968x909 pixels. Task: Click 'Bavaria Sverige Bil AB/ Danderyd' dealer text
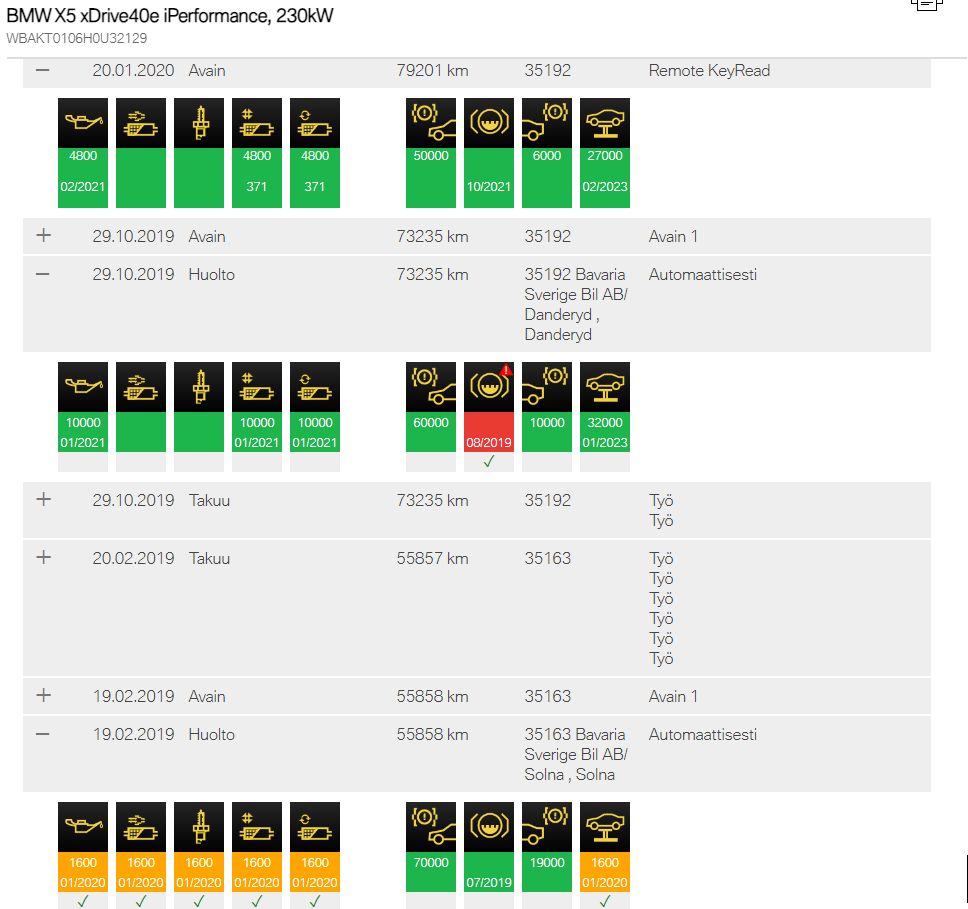tap(576, 304)
